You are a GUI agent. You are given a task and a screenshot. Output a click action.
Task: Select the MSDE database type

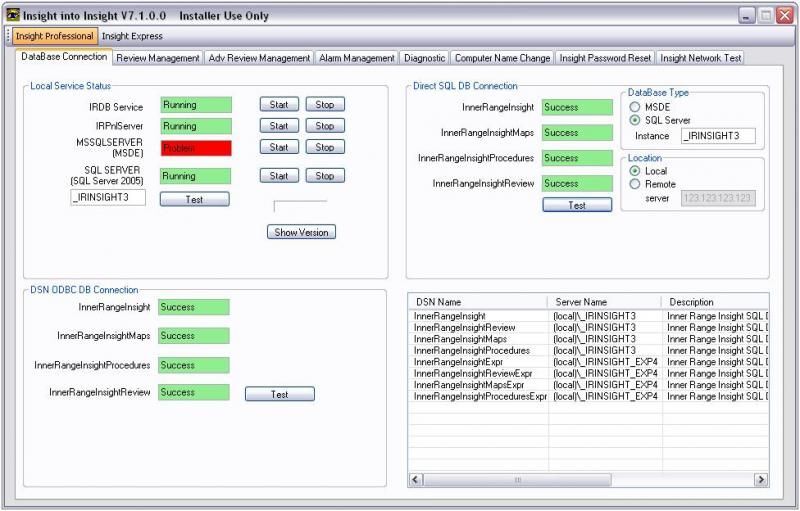click(x=635, y=106)
